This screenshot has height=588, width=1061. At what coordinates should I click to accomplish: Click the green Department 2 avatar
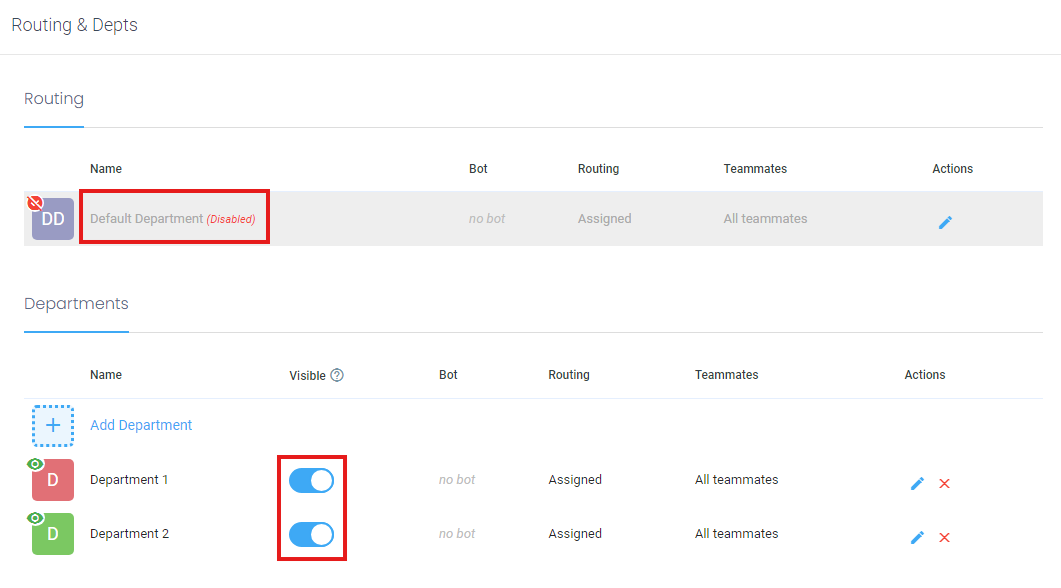54,536
